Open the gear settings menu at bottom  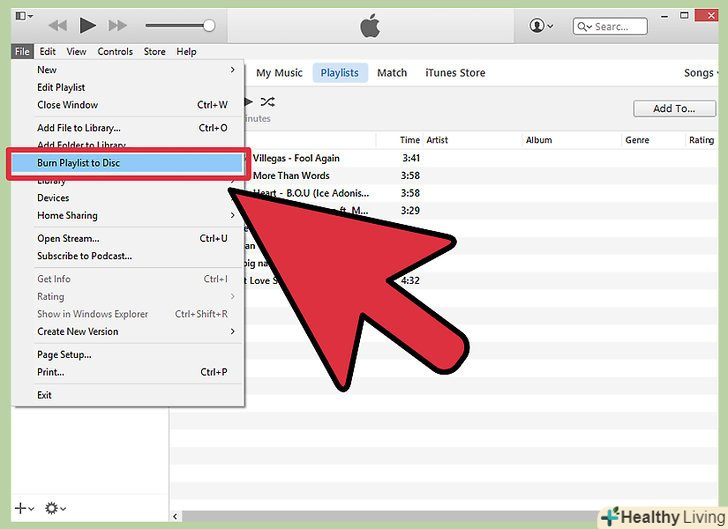(x=55, y=508)
